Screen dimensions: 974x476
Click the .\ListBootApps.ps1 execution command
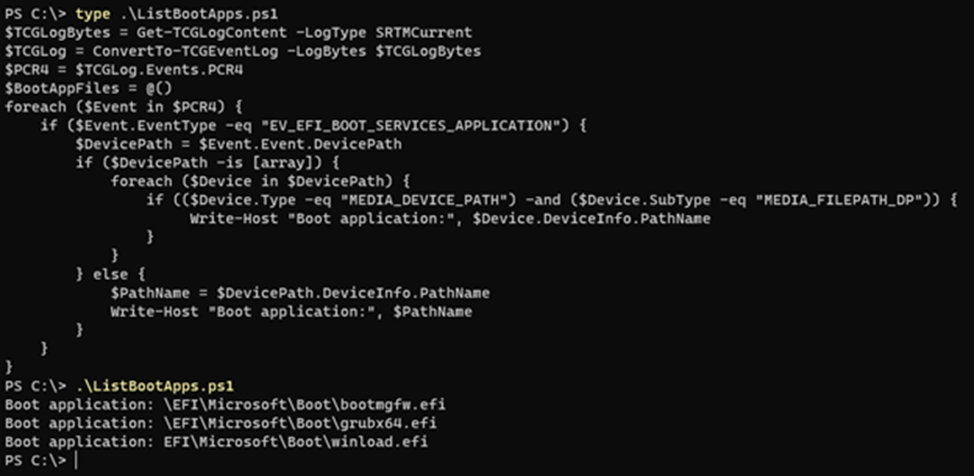pyautogui.click(x=155, y=386)
